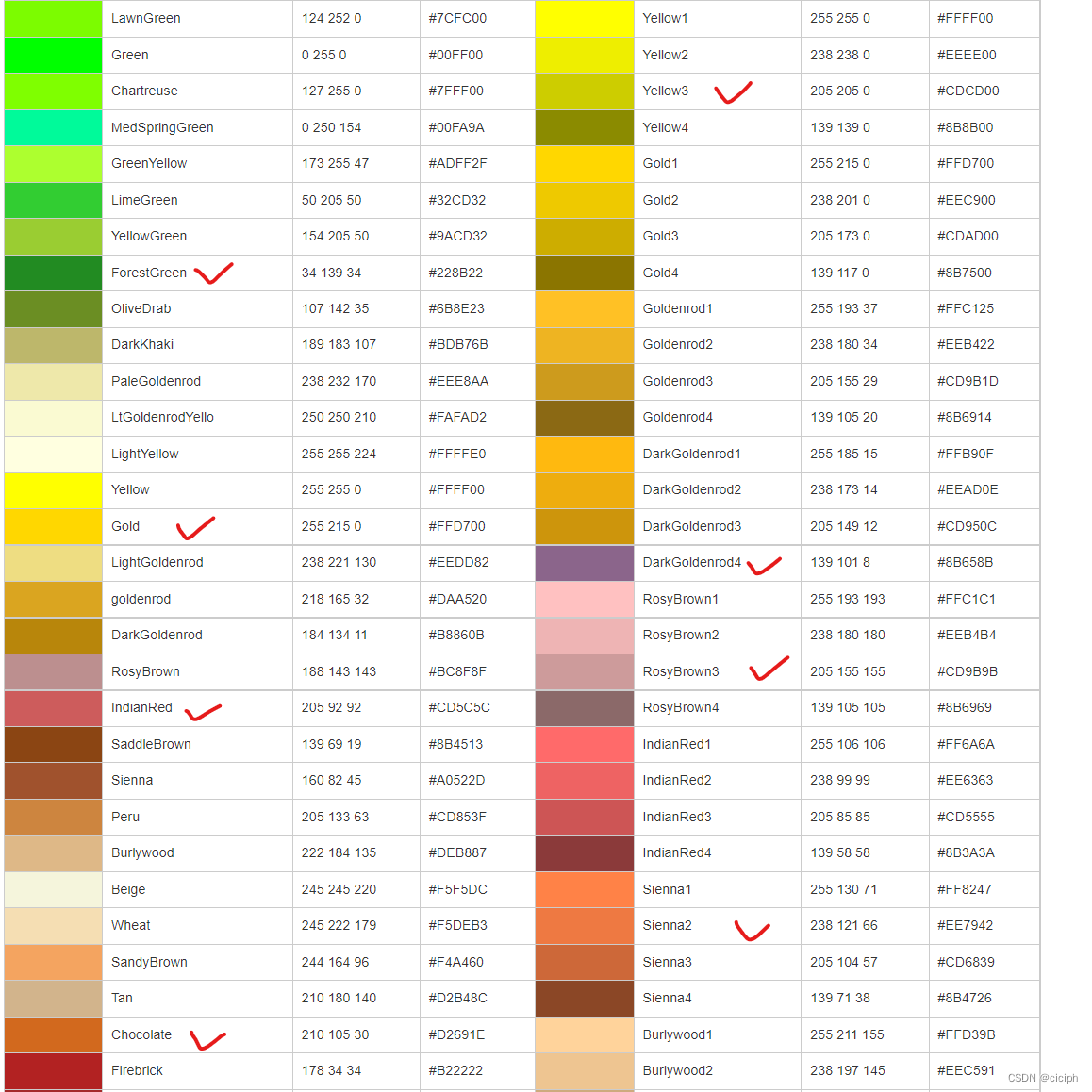Click the 'LtGoldenrodYello' name text
The height and width of the screenshot is (1092, 1092).
tap(162, 417)
